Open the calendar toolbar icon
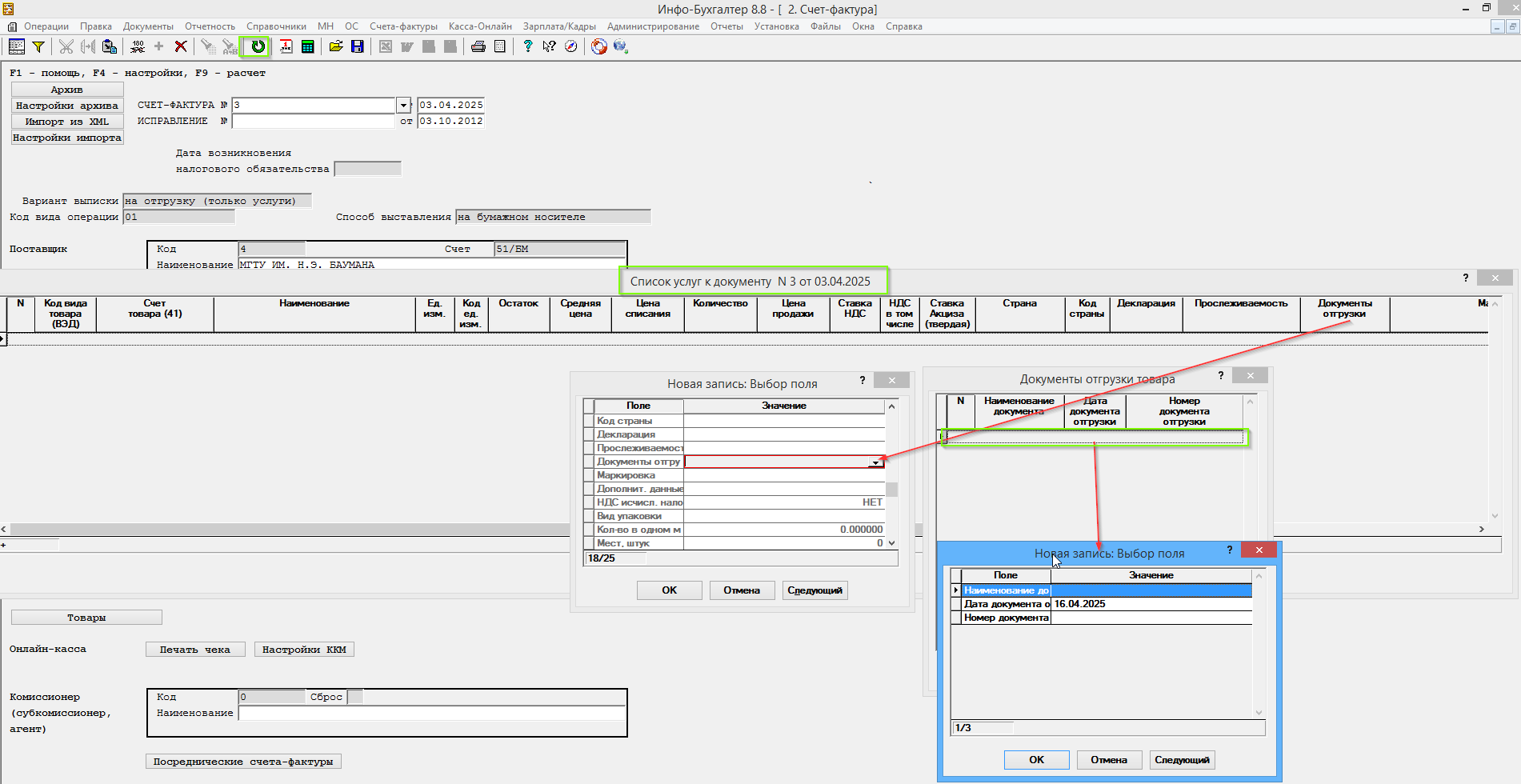 pos(286,46)
